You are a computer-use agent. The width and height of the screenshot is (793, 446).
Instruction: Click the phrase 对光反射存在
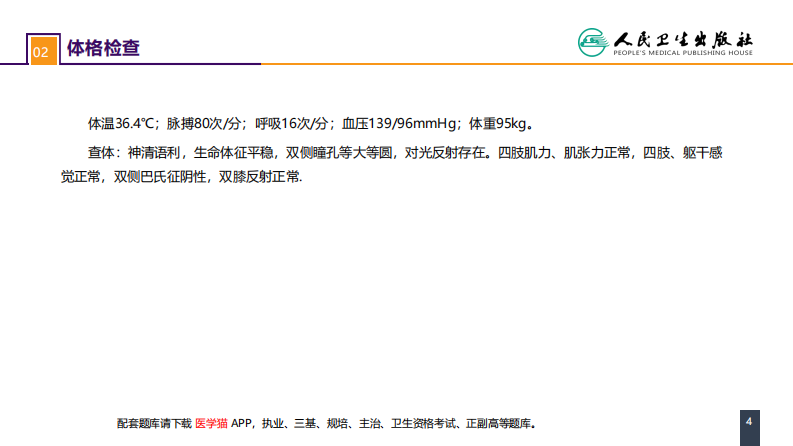tap(445, 153)
